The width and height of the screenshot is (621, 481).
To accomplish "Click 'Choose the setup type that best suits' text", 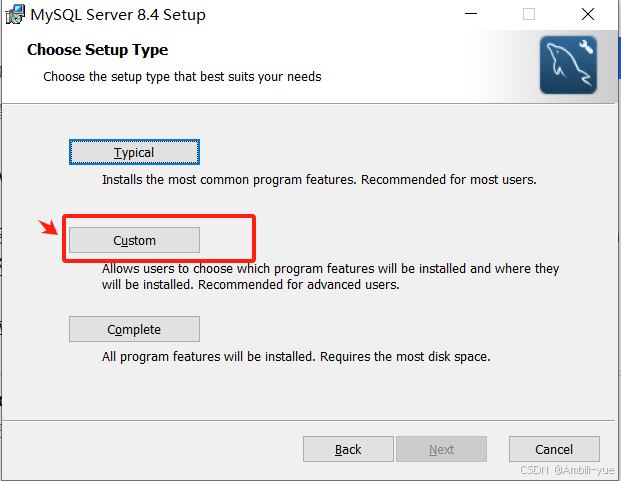I will click(x=182, y=76).
